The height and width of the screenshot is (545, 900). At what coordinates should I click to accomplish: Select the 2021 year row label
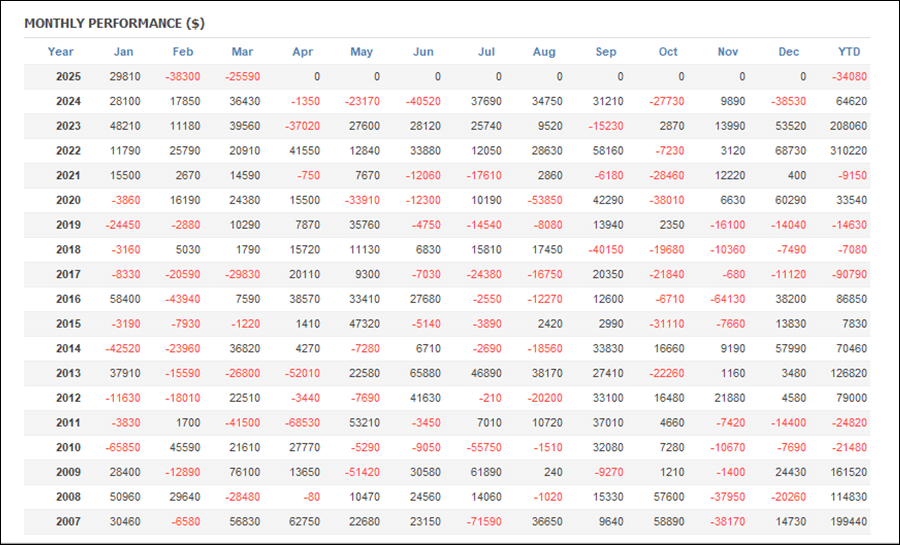pyautogui.click(x=68, y=176)
